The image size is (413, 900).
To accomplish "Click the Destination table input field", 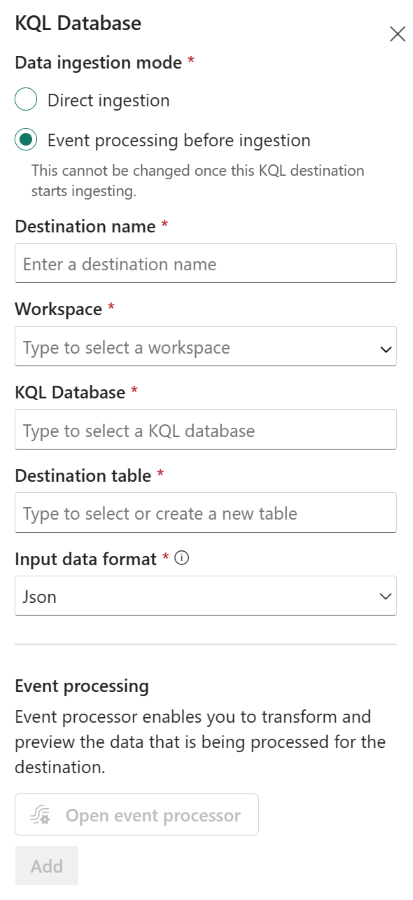I will click(x=205, y=513).
